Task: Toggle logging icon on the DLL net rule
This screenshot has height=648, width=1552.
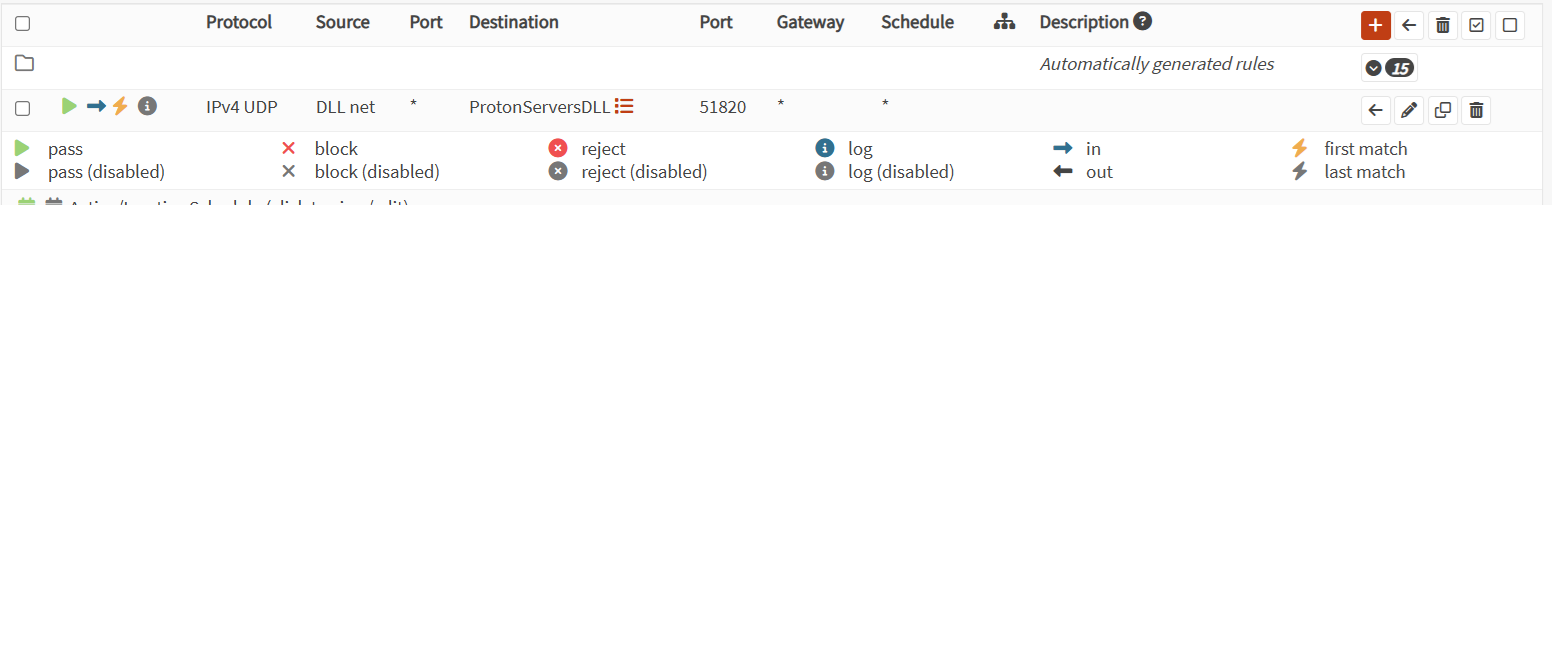Action: [x=147, y=106]
